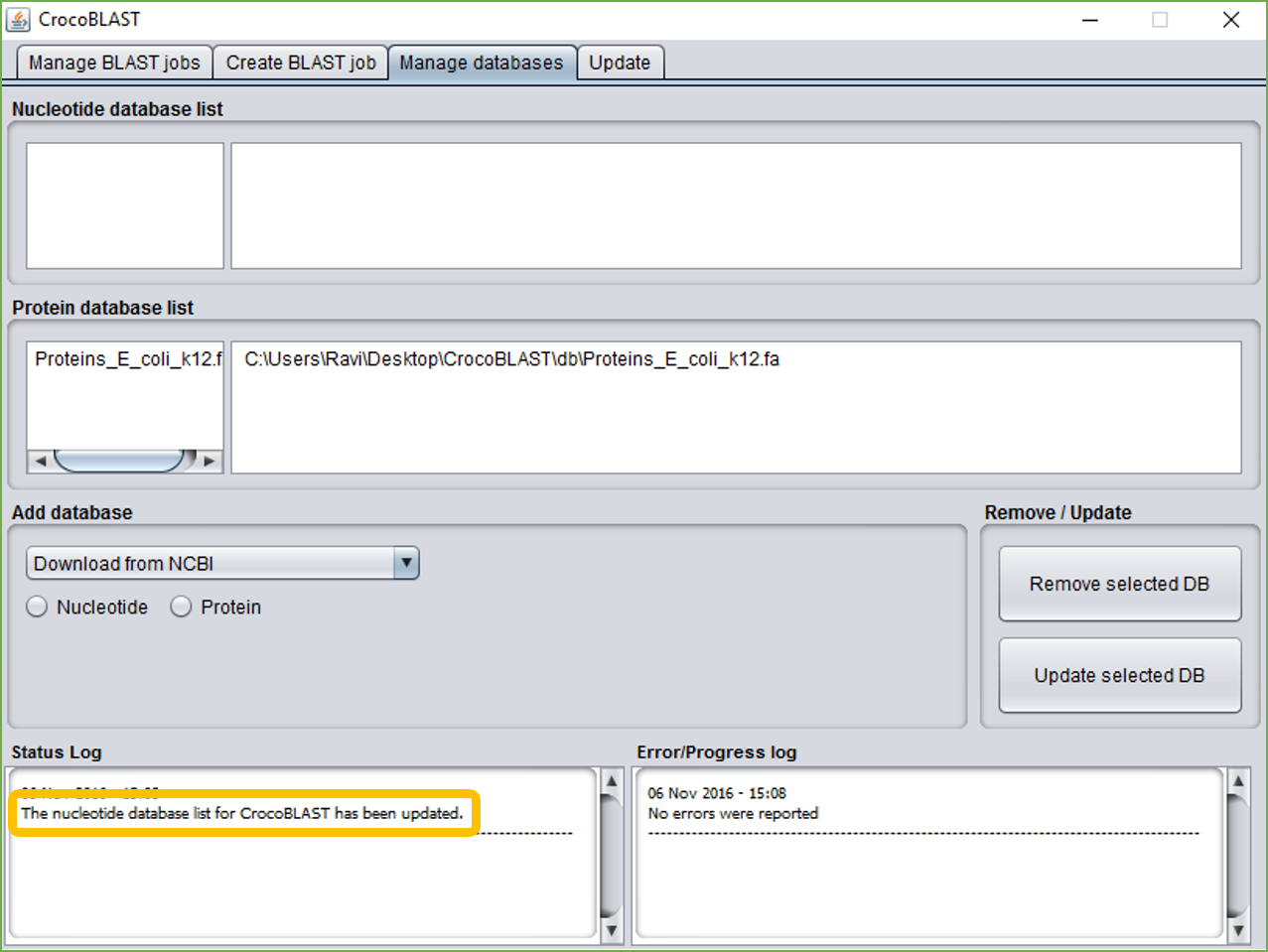Switch to Create BLAST job tab
The image size is (1268, 952).
301,63
